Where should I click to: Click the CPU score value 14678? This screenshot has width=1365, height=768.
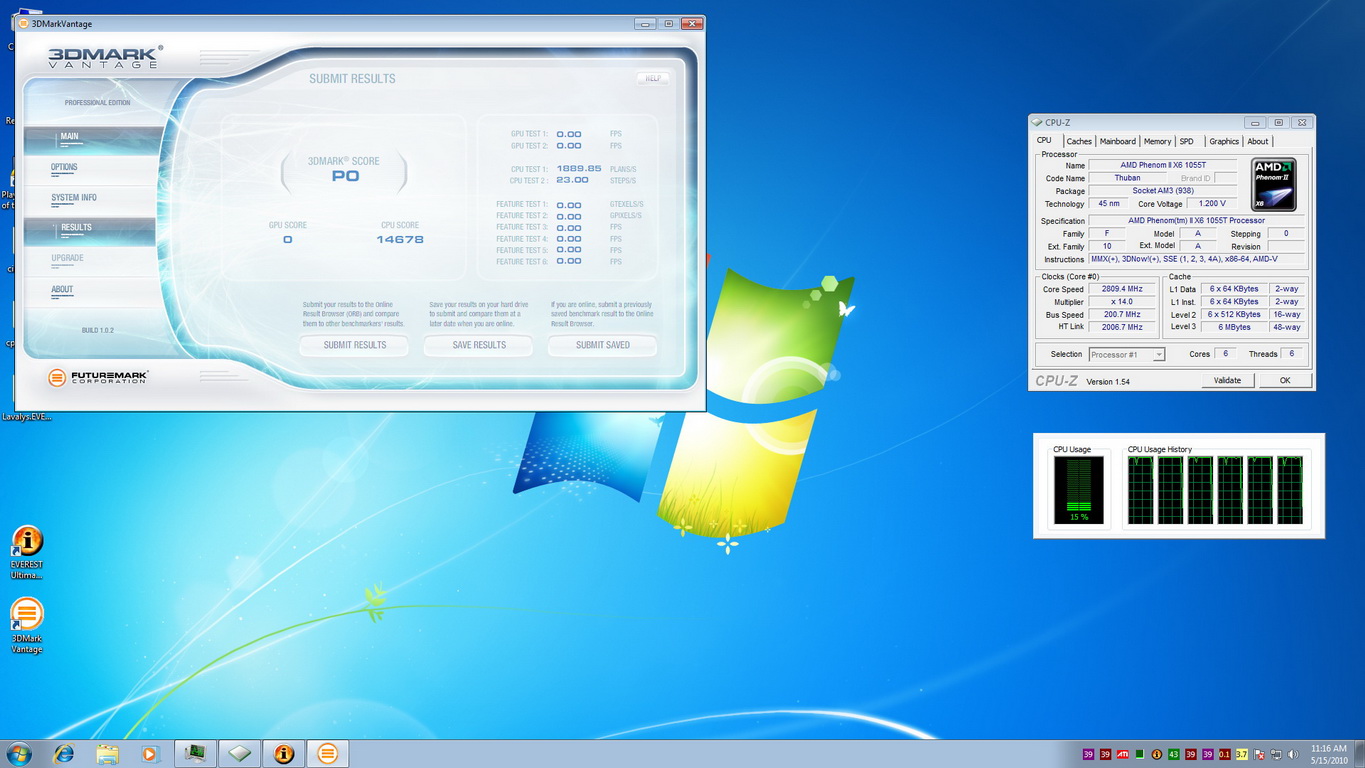click(x=400, y=240)
